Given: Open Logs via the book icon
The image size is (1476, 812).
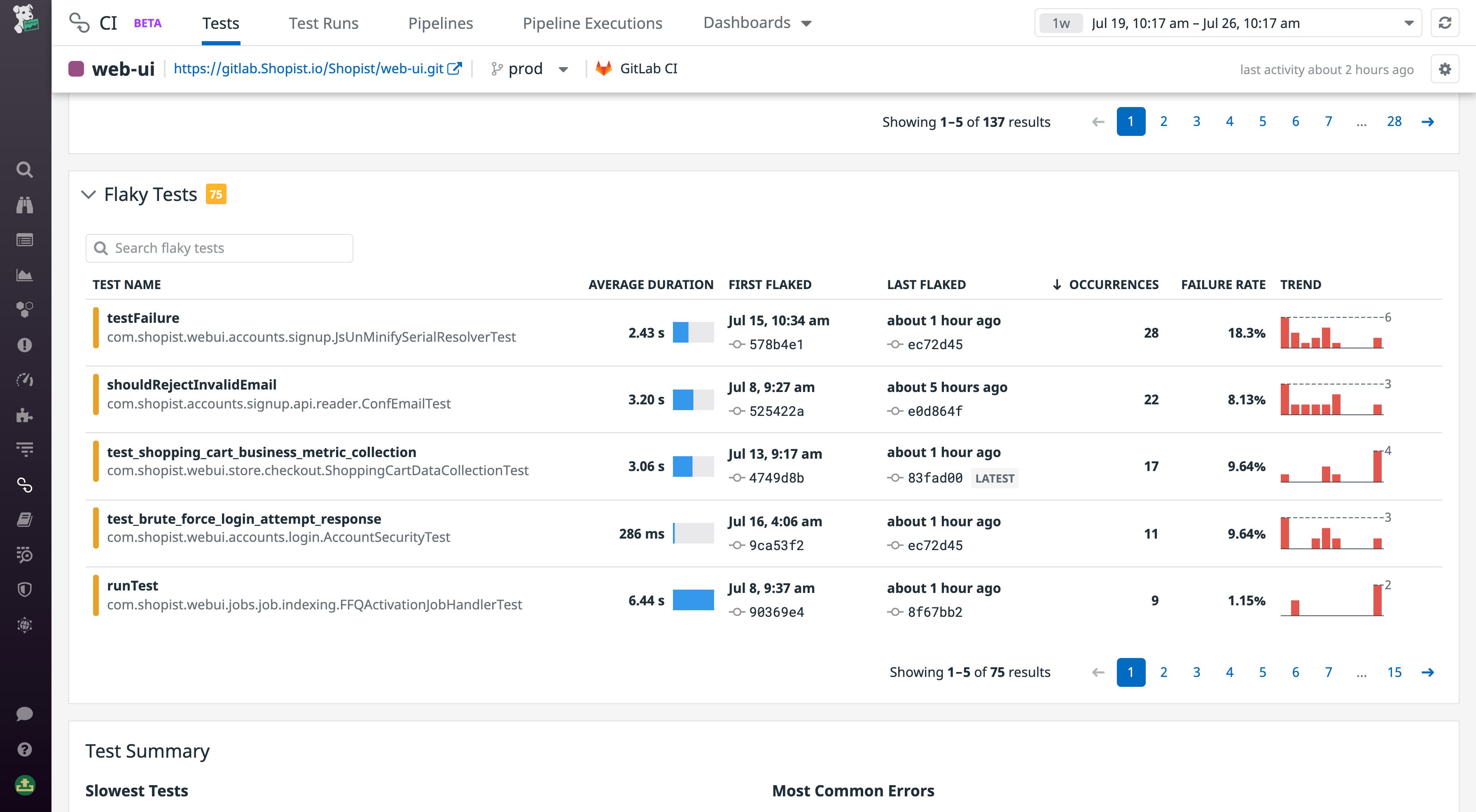Looking at the screenshot, I should (x=25, y=519).
